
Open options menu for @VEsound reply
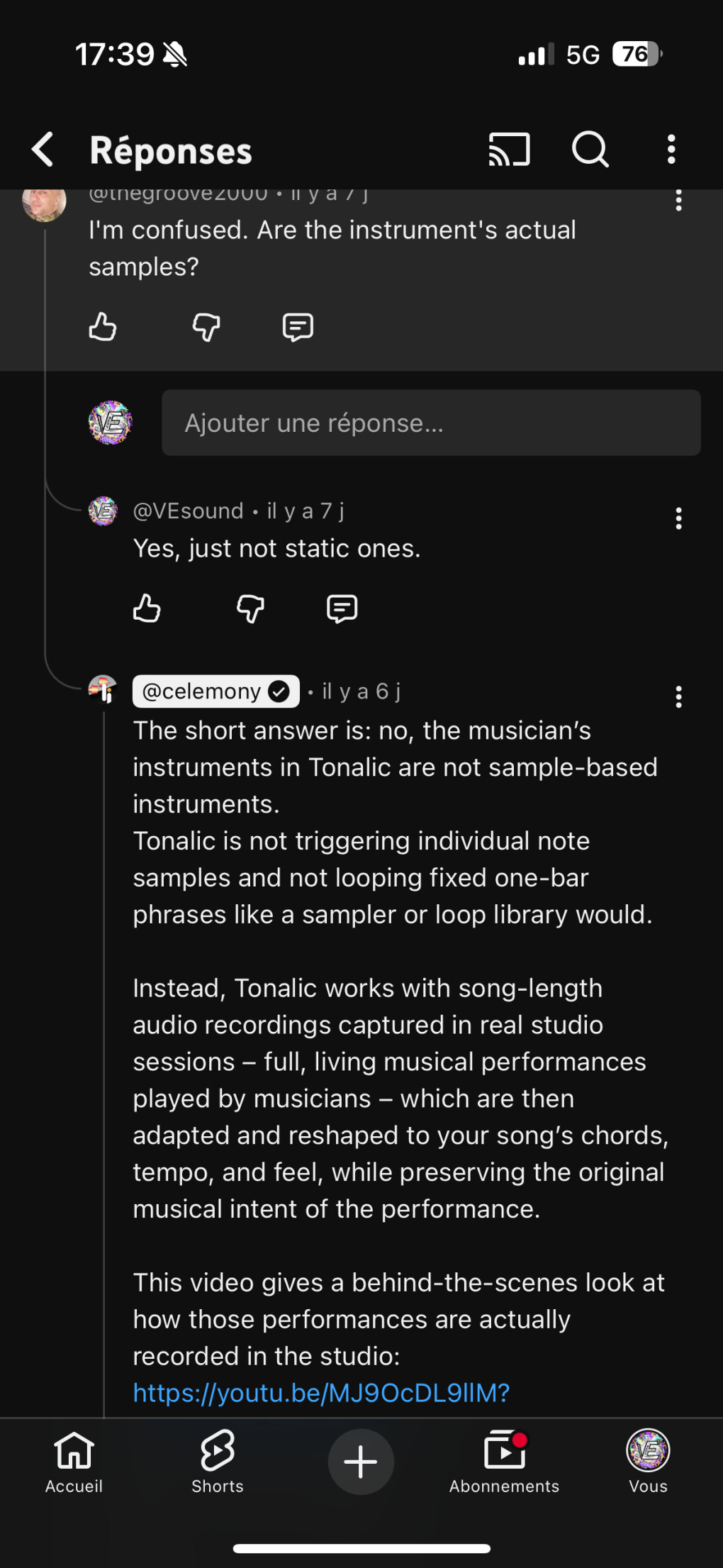[x=678, y=518]
